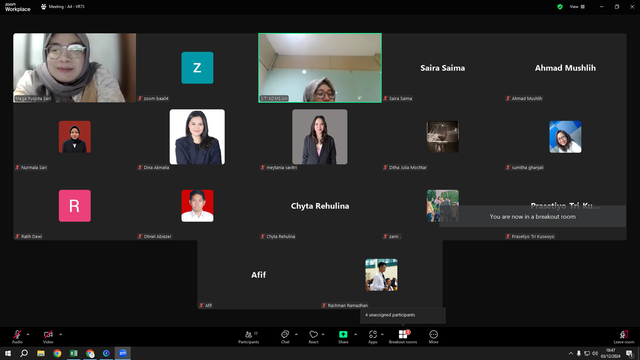Select zami's group photo avatar
This screenshot has width=640, height=360.
point(442,206)
